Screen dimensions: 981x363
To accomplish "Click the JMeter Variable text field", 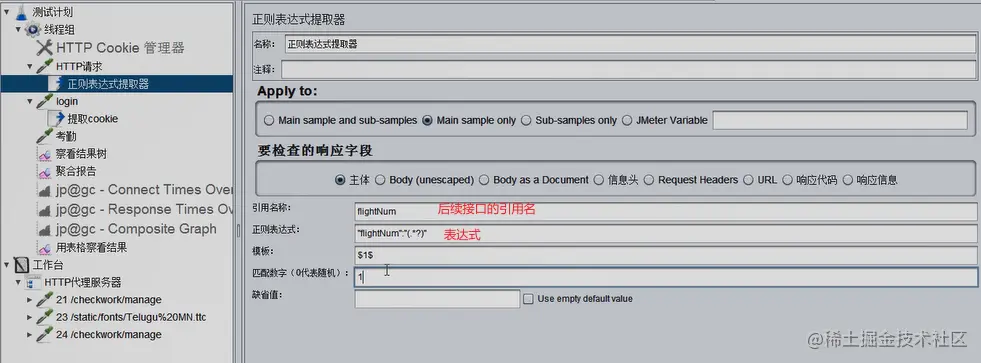I will click(x=840, y=120).
